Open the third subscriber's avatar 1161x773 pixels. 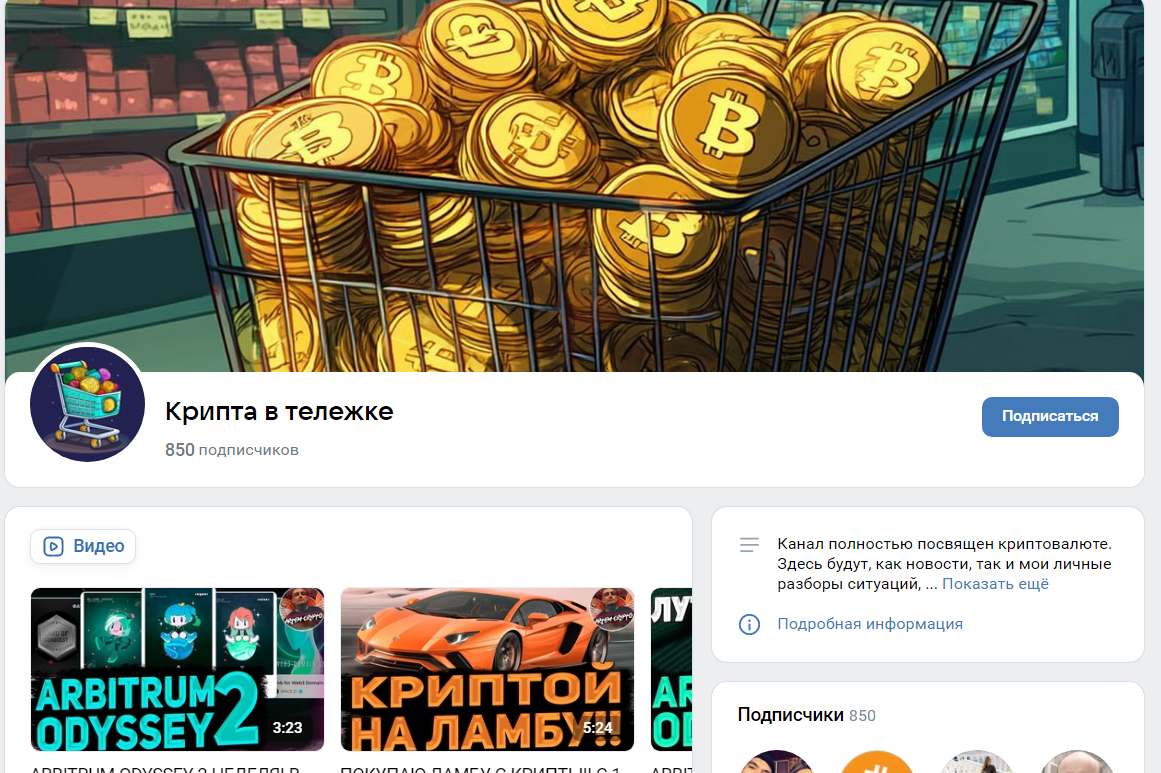(x=977, y=762)
